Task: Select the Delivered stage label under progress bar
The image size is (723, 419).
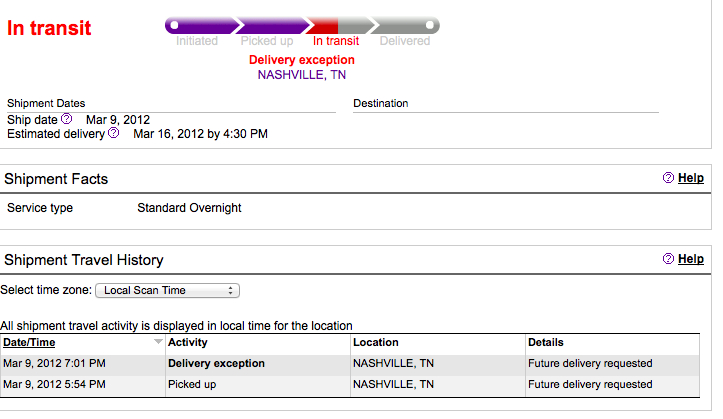Action: (x=405, y=42)
